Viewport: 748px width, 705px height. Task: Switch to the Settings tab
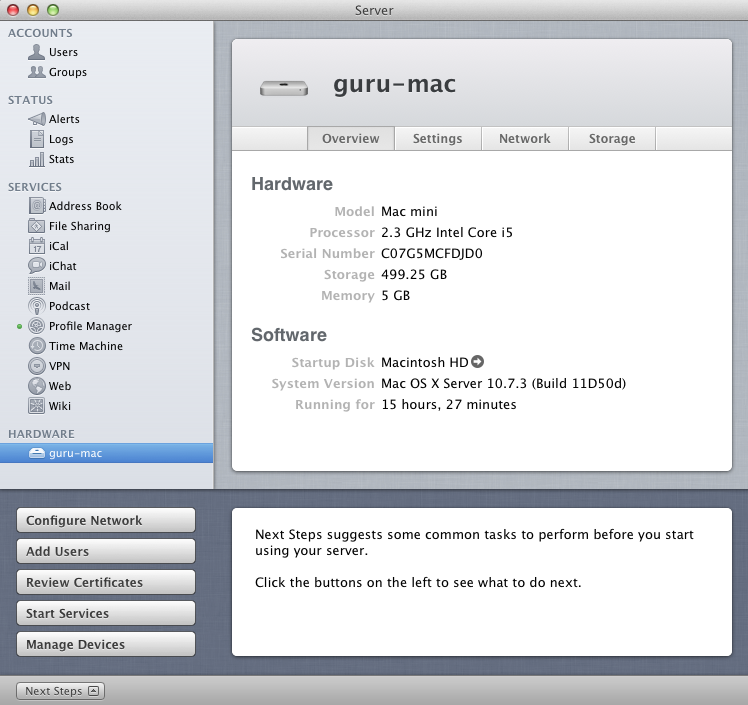pos(437,138)
